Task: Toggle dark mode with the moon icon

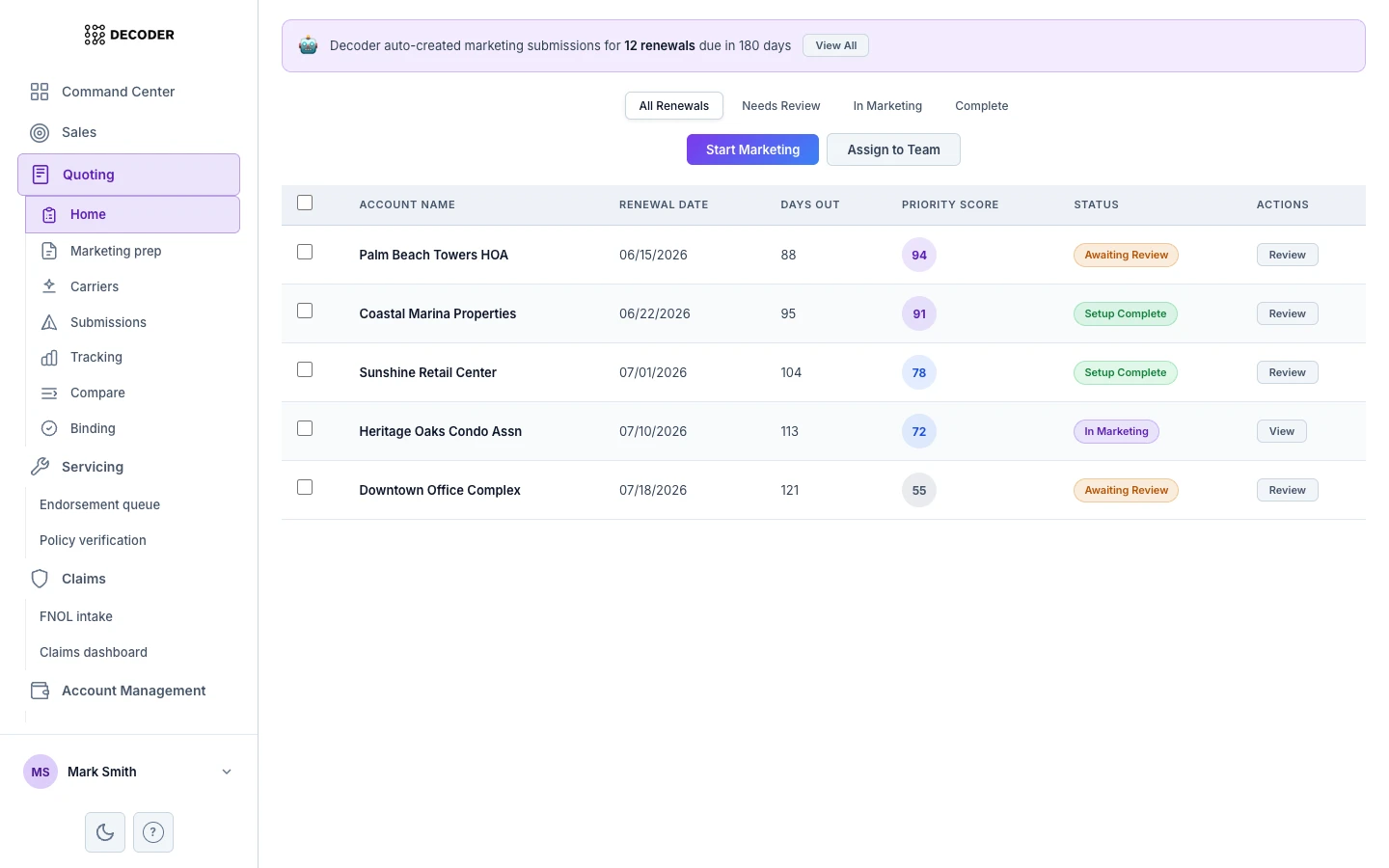Action: (104, 831)
